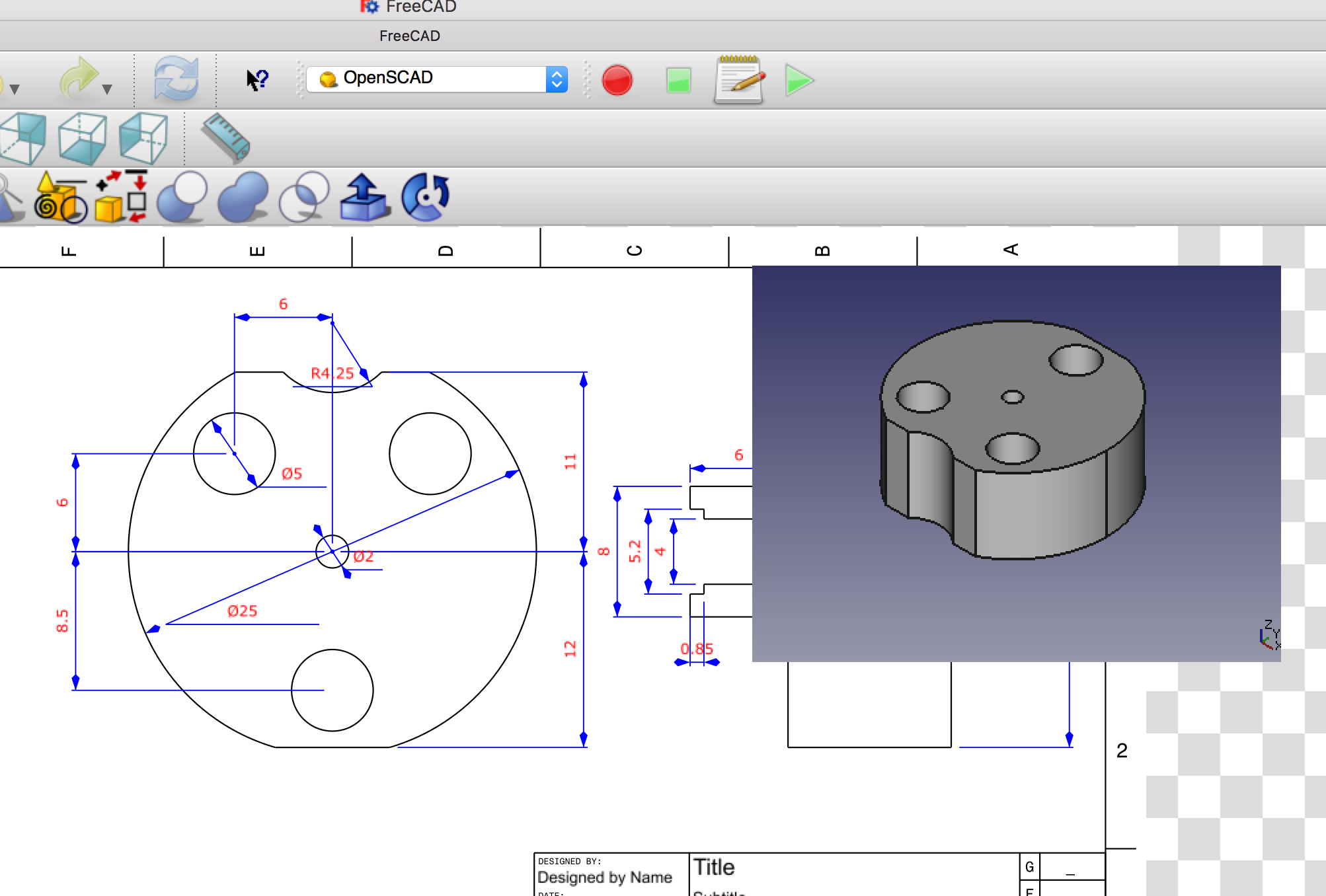1326x896 pixels.
Task: Click the left view cube icon
Action: (x=143, y=137)
